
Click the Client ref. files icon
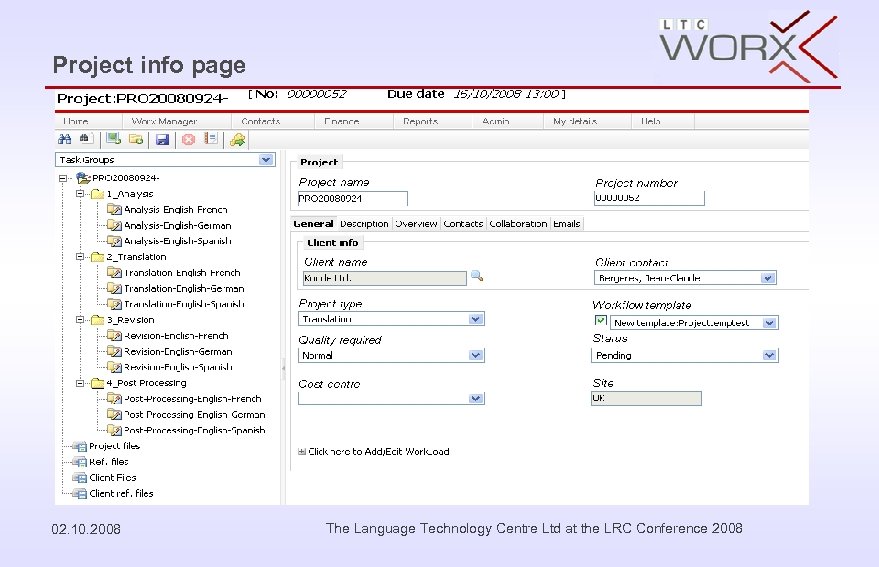(x=80, y=494)
